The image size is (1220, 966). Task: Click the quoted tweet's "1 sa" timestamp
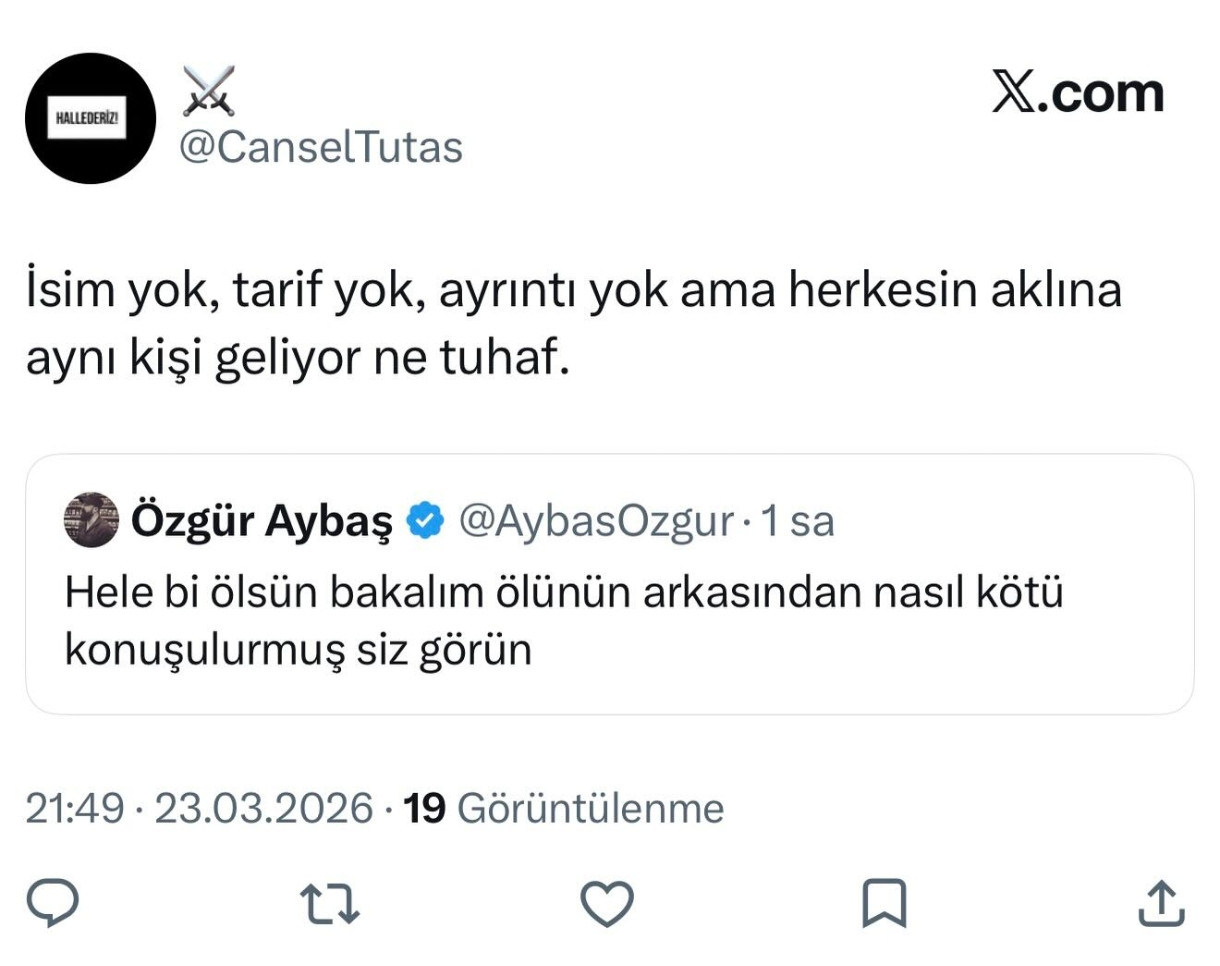[798, 521]
